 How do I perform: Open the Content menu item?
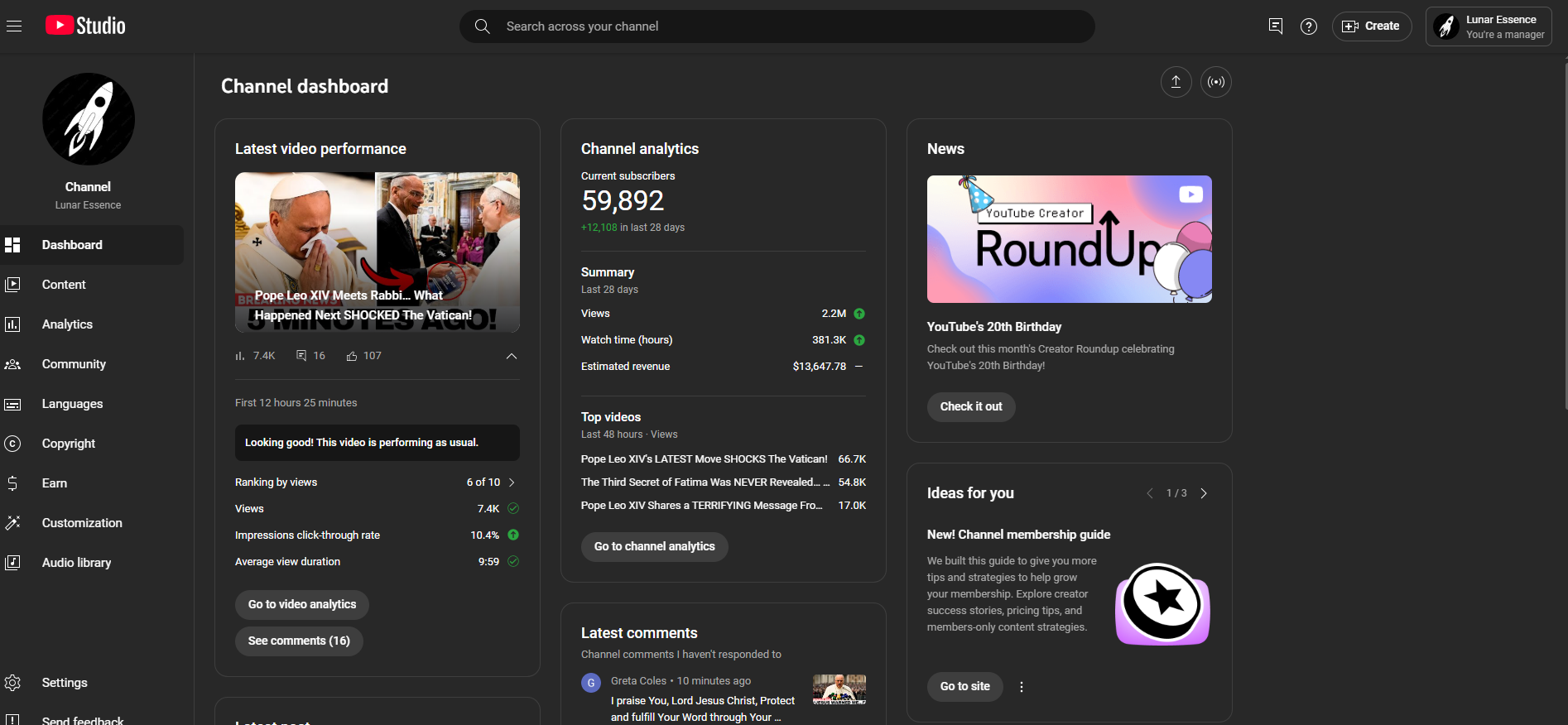pos(92,285)
